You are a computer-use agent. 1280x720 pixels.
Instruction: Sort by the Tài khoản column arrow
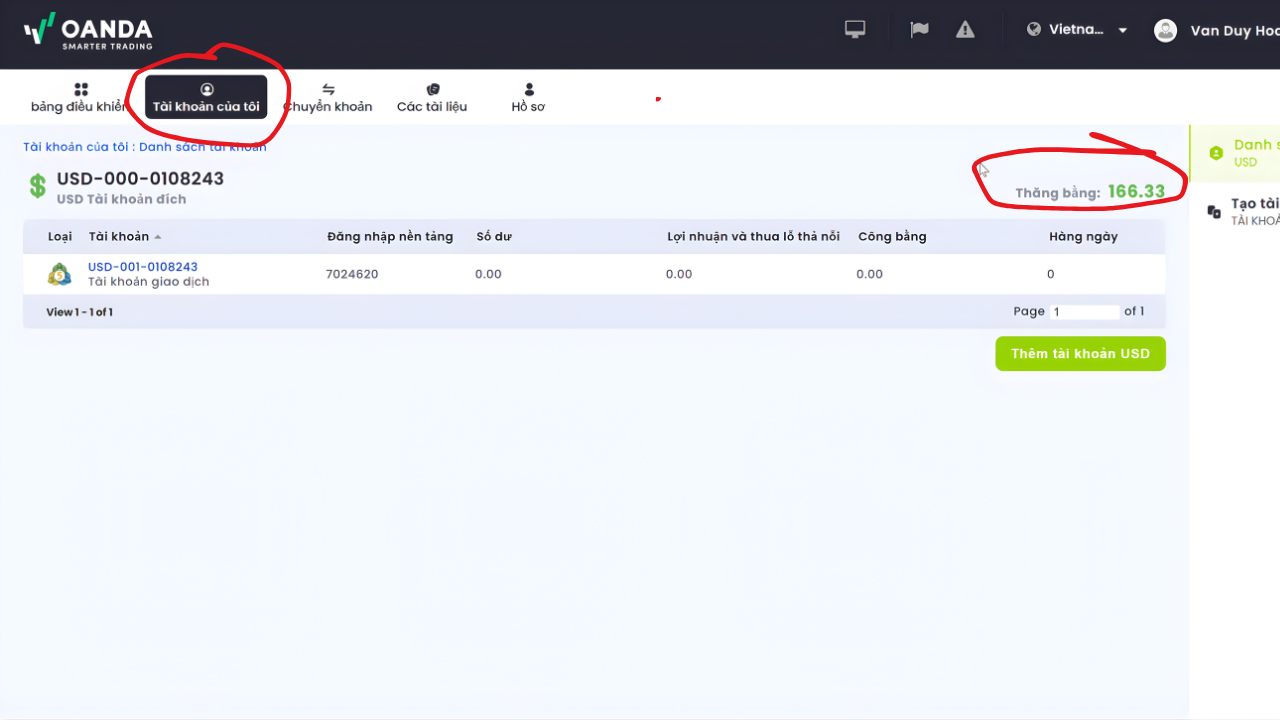tap(158, 237)
